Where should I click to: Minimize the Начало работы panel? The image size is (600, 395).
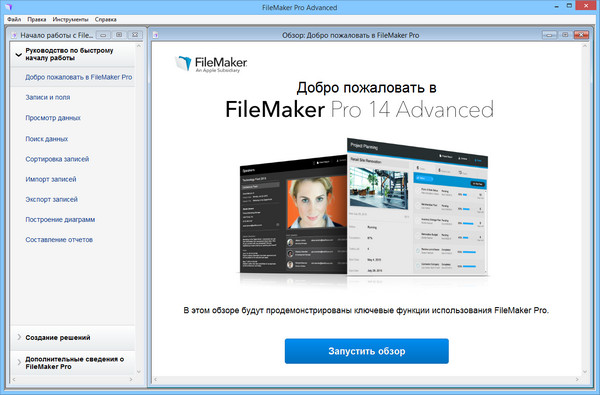click(x=103, y=35)
